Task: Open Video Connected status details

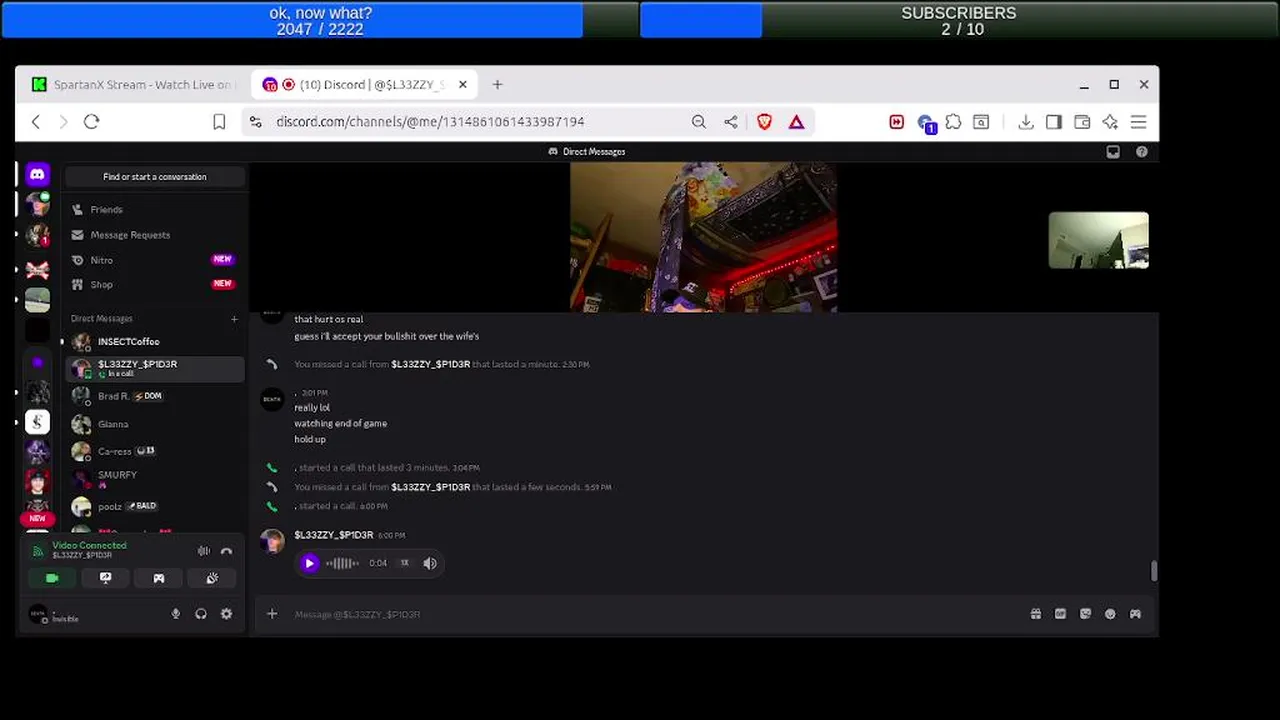Action: coord(89,546)
